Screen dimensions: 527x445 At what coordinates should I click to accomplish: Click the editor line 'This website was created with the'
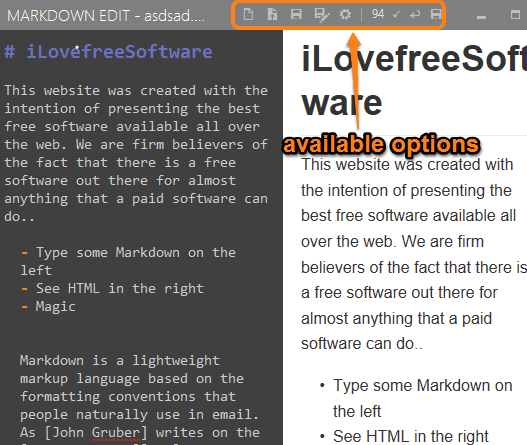point(136,90)
